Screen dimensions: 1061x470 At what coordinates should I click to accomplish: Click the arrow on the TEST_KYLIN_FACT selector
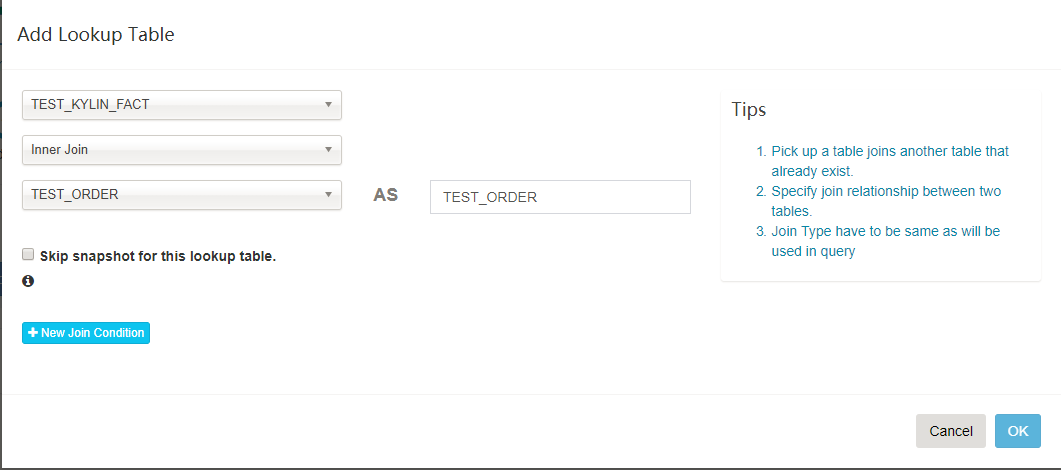(x=328, y=105)
